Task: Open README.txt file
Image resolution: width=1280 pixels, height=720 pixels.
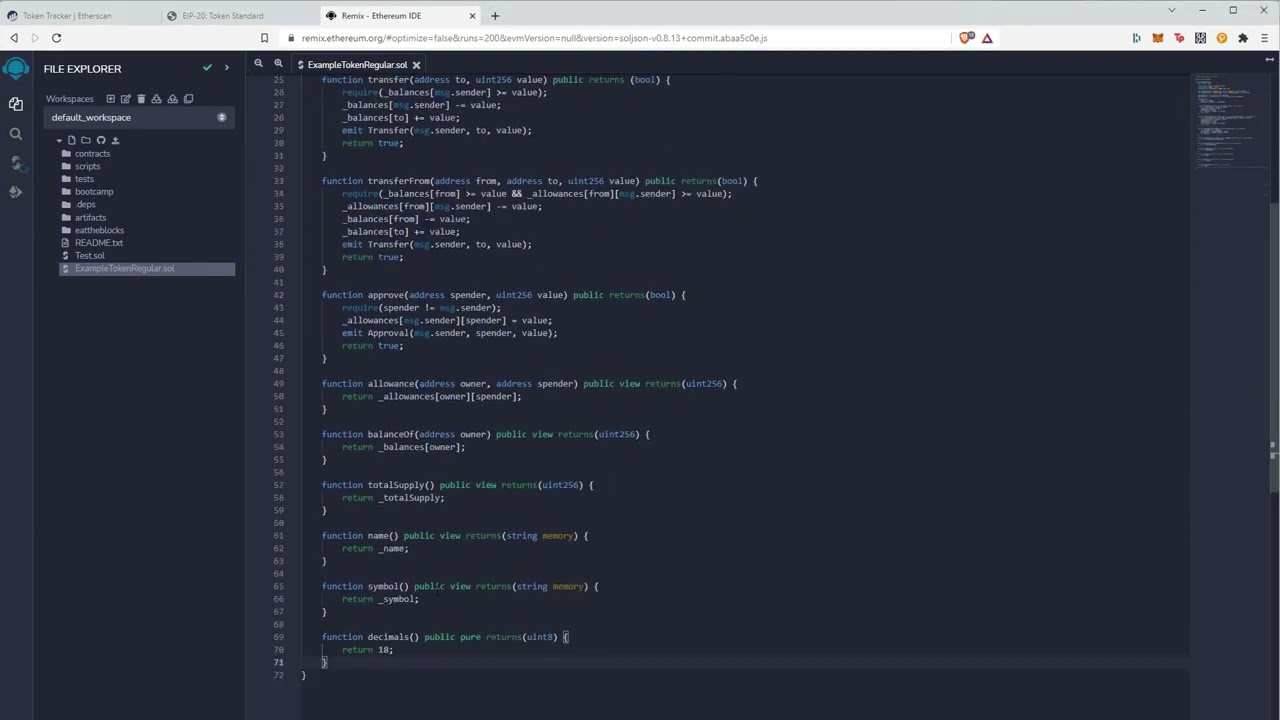Action: tap(98, 243)
